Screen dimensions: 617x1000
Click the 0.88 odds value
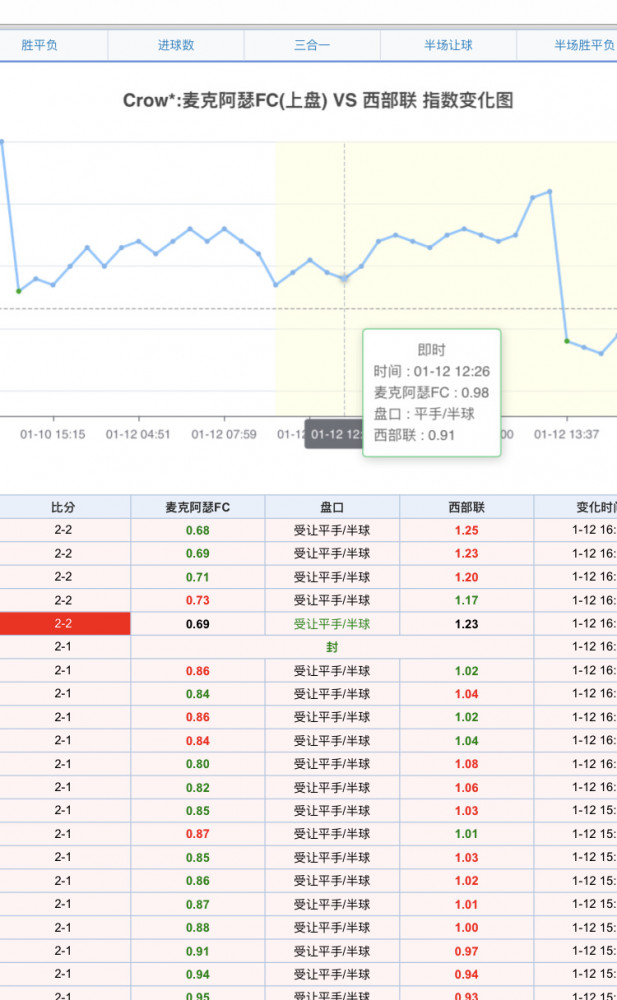(198, 928)
